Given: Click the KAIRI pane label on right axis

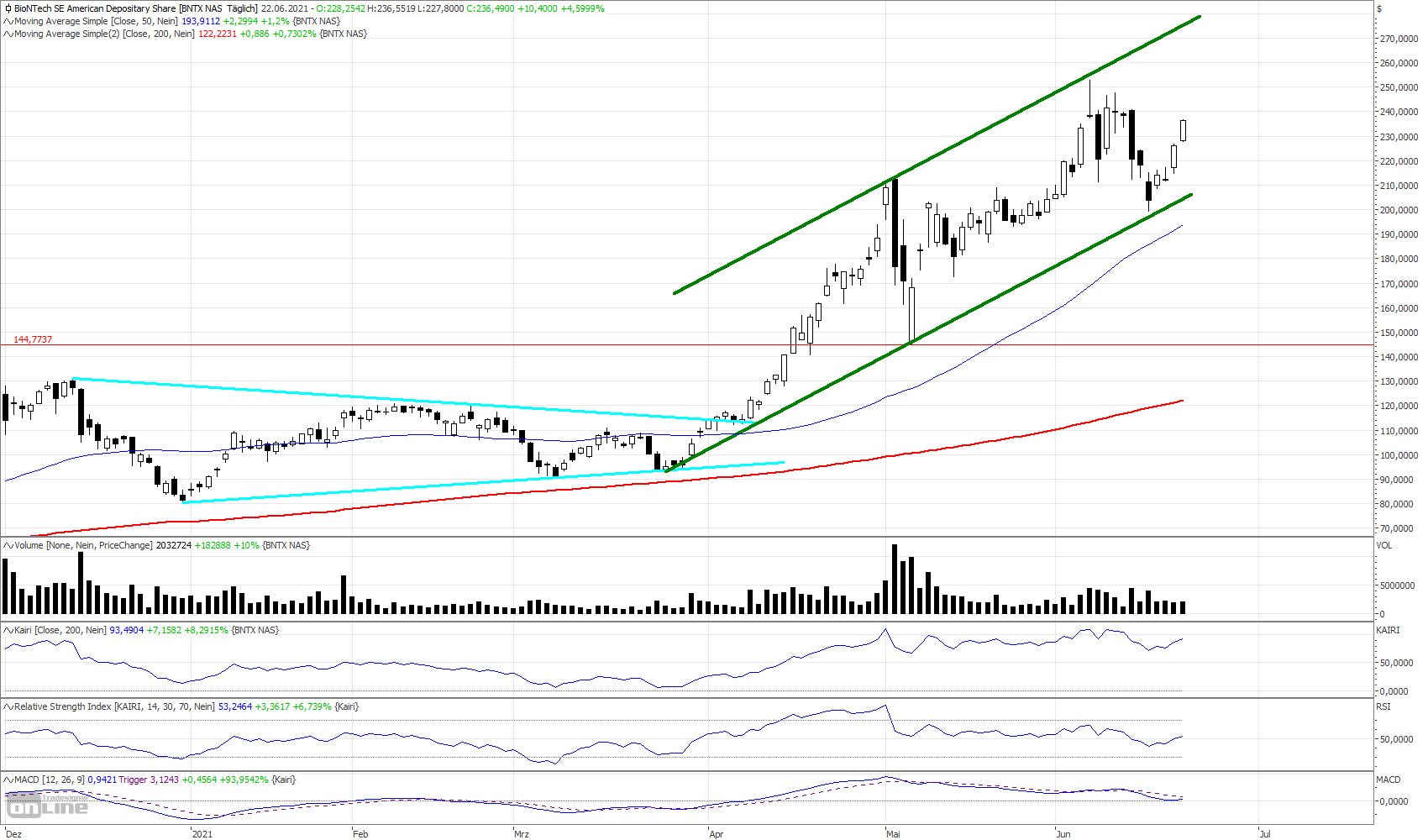Looking at the screenshot, I should 1388,630.
